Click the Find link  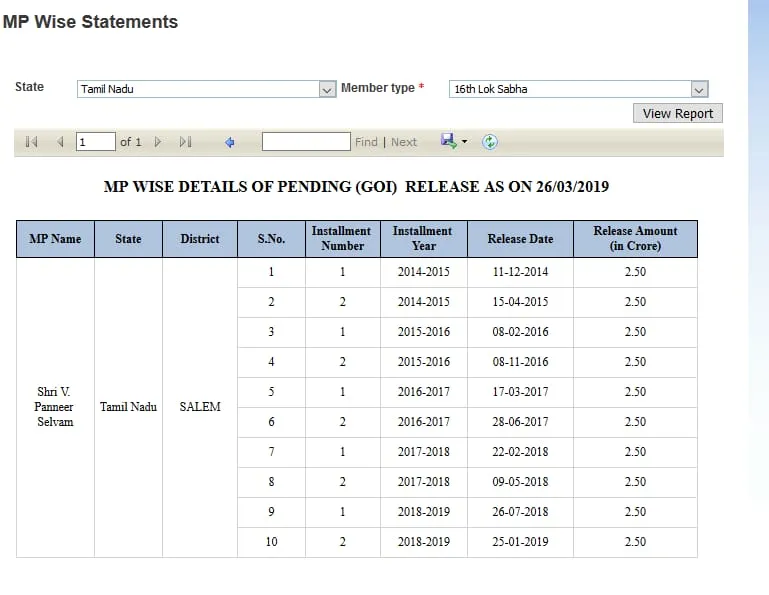click(366, 142)
